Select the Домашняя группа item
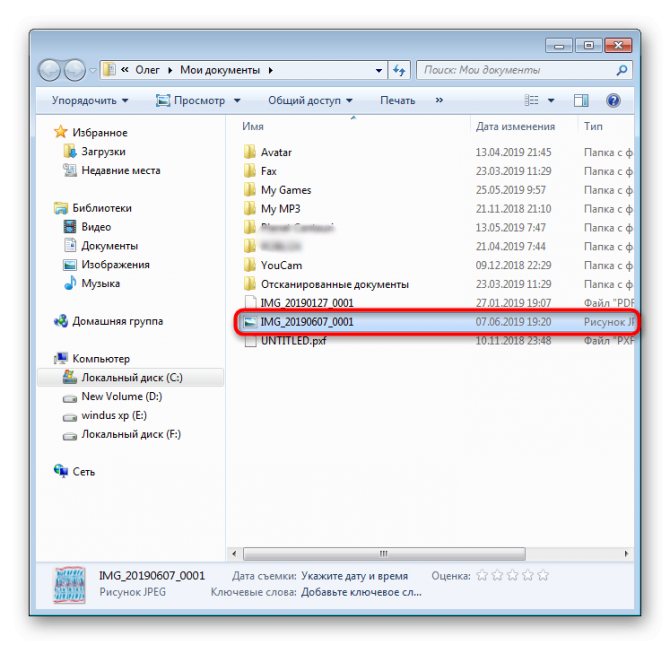Image resolution: width=670 pixels, height=645 pixels. 116,321
